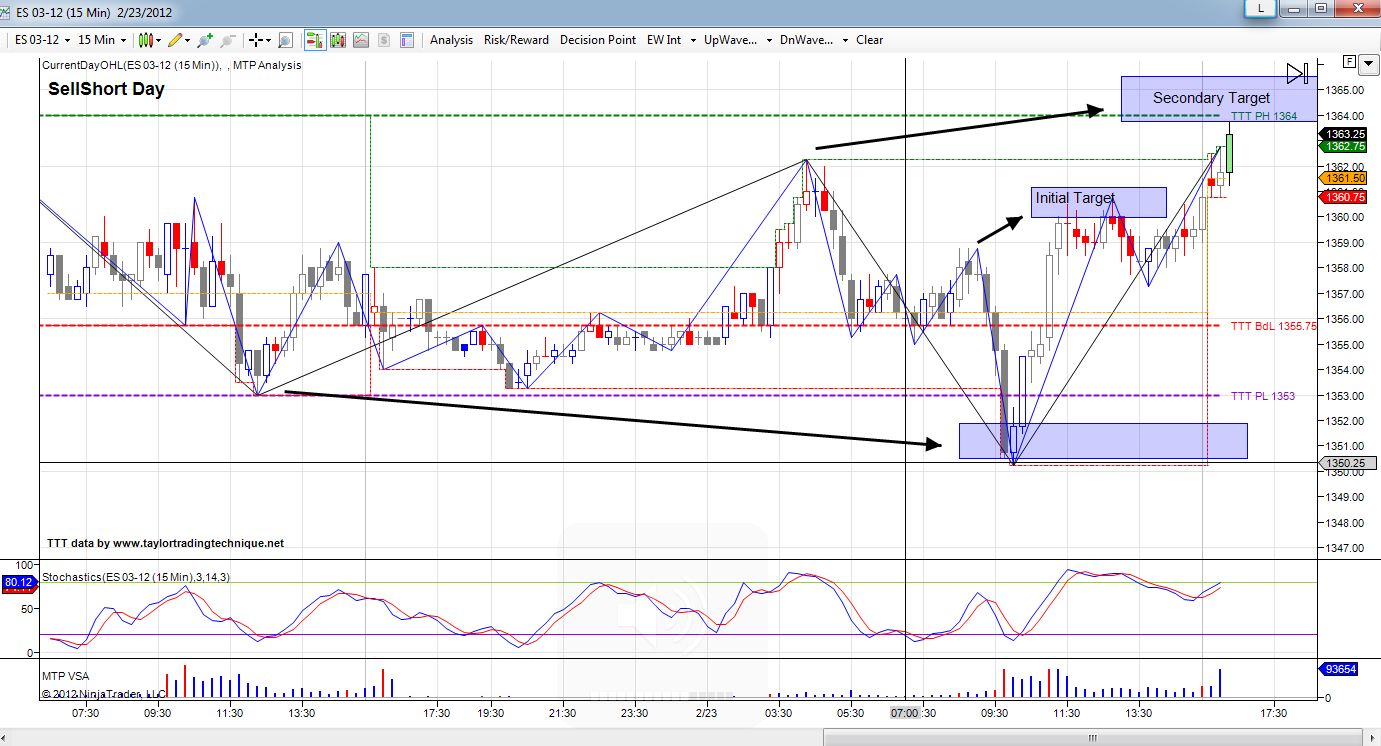
Task: Click the MTP VSA panel label
Action: point(66,676)
